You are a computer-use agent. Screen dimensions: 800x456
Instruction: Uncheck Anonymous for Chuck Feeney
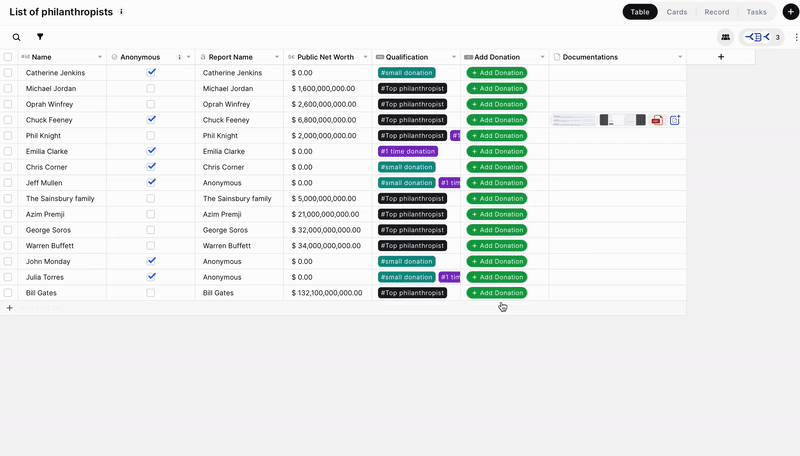pyautogui.click(x=151, y=119)
